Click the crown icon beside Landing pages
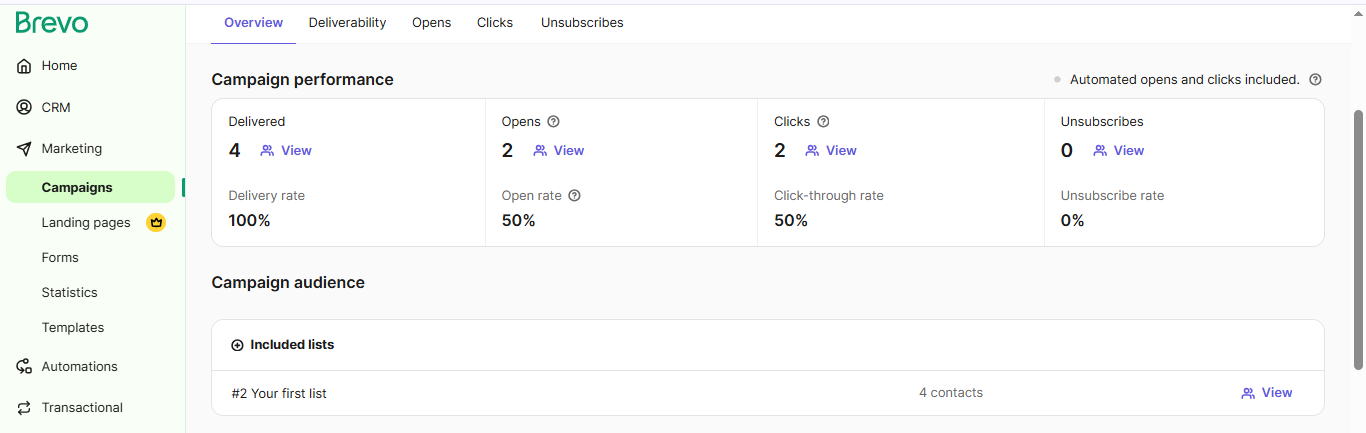1366x433 pixels. click(155, 222)
